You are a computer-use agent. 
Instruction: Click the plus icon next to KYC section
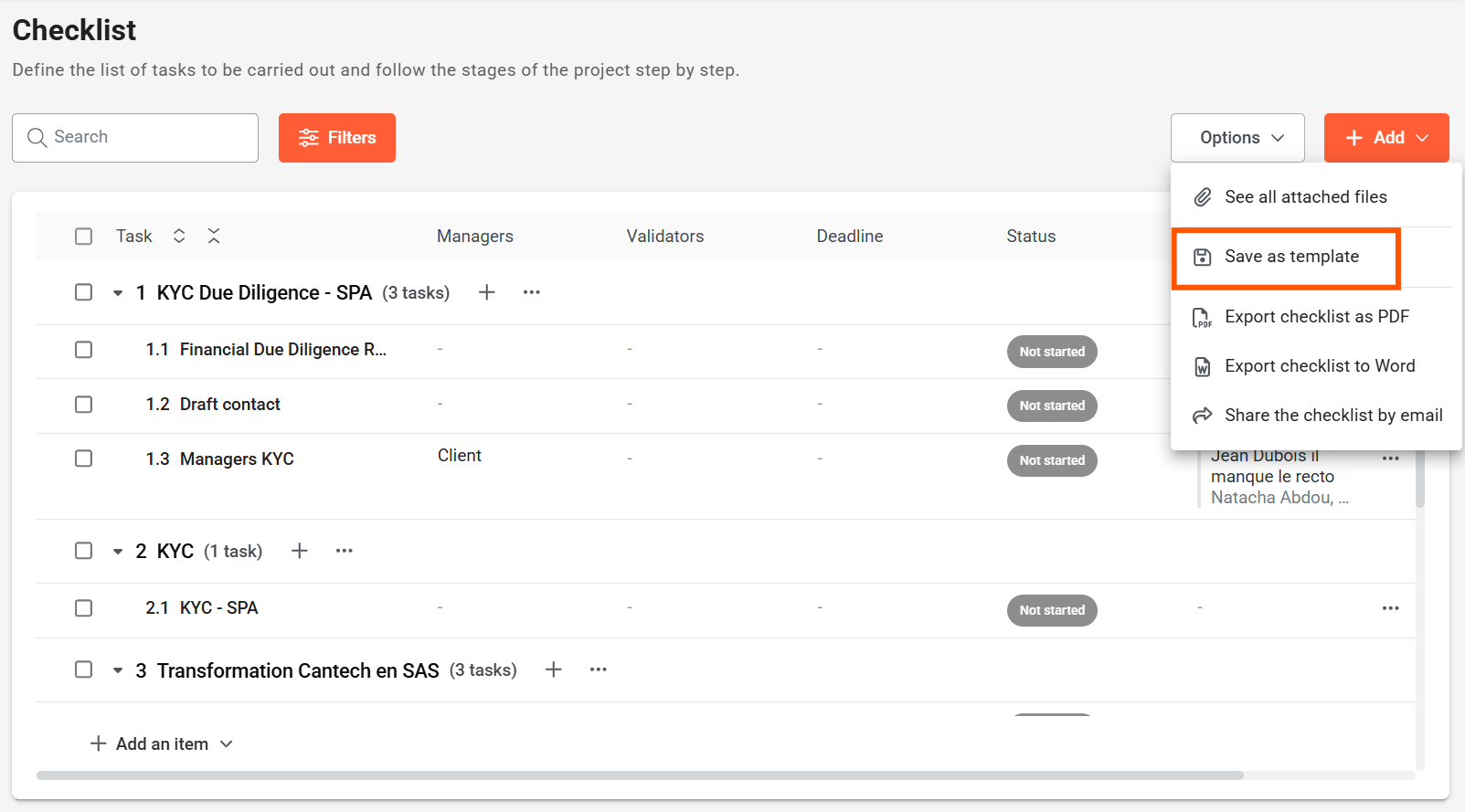299,551
